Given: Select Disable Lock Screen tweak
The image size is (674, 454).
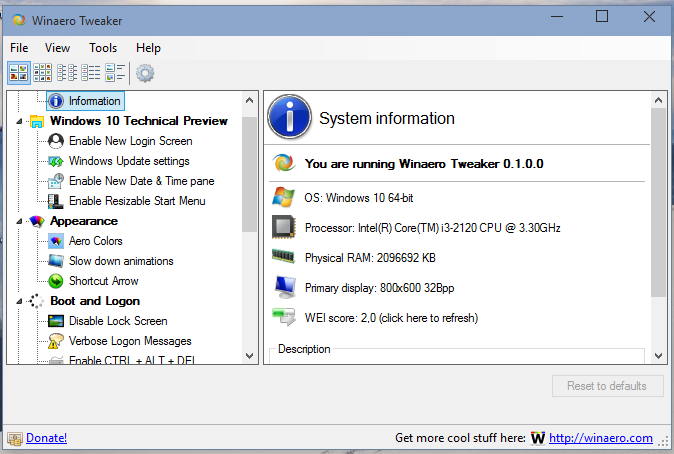Looking at the screenshot, I should click(117, 321).
